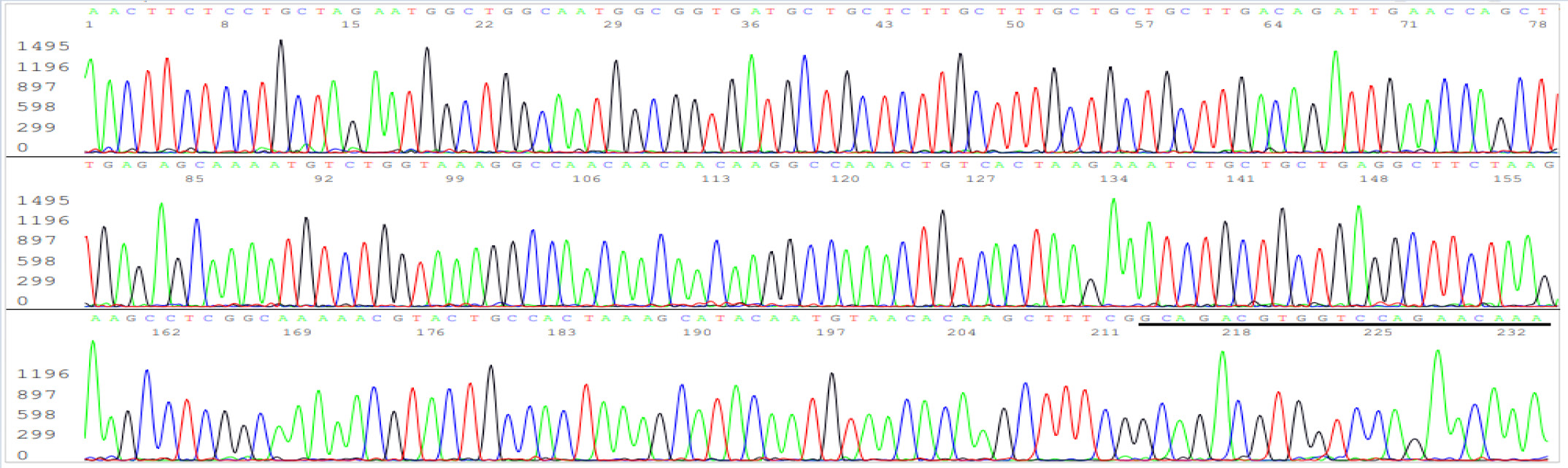Image resolution: width=1568 pixels, height=468 pixels.
Task: Click position number 113 in middle row
Action: pos(715,179)
